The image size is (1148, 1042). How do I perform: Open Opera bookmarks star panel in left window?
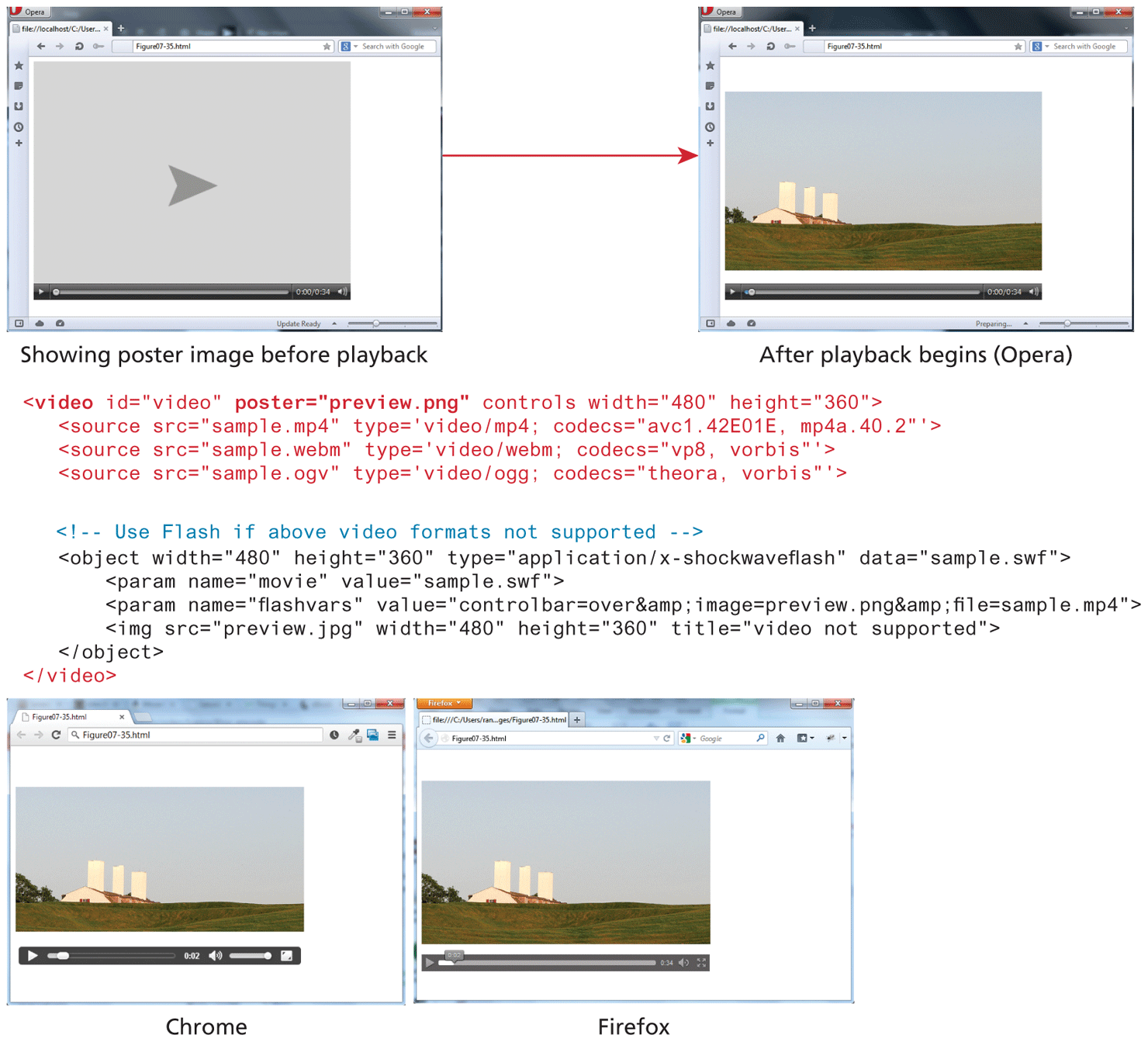pyautogui.click(x=19, y=66)
